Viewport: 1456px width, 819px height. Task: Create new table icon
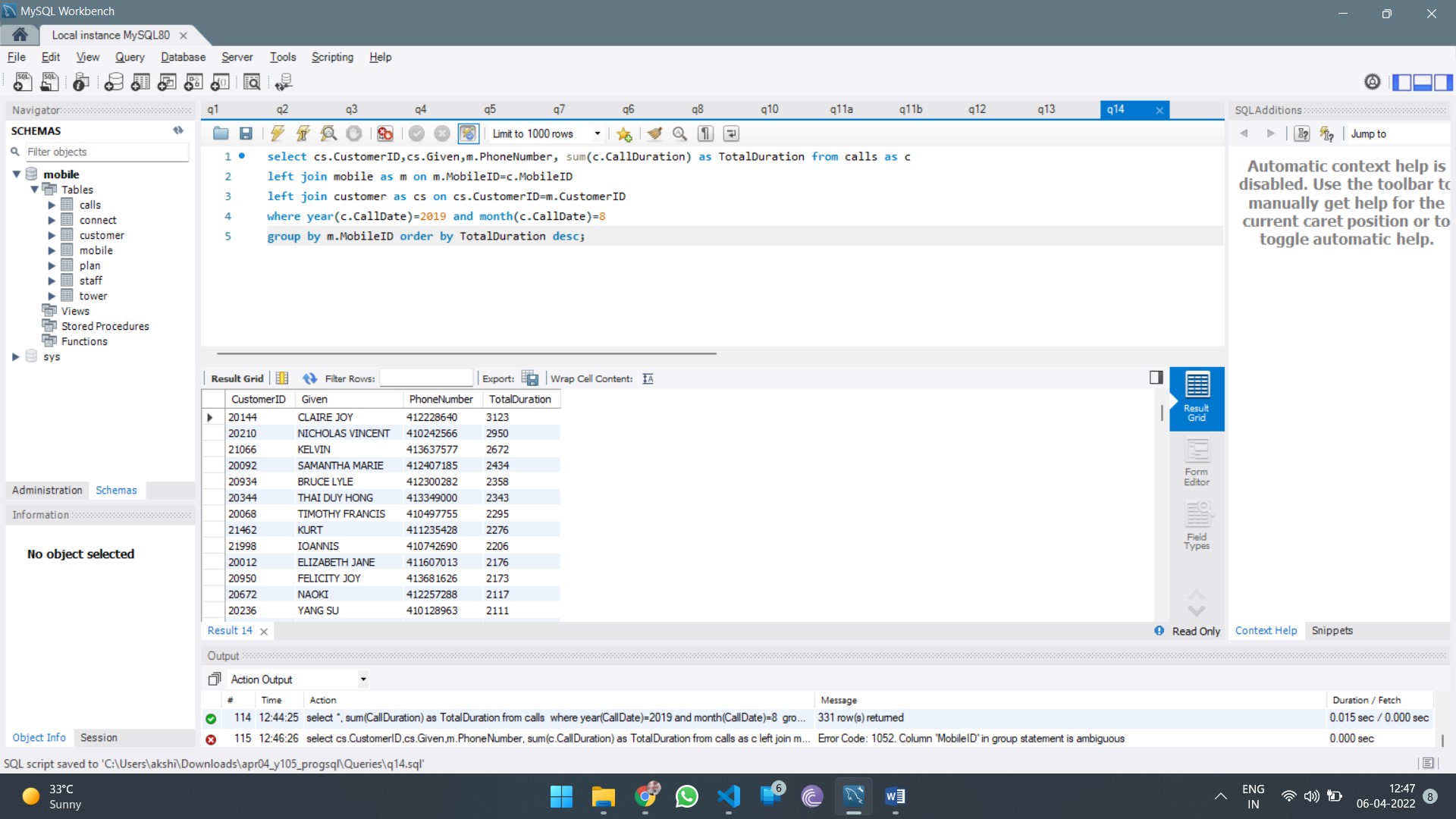140,82
